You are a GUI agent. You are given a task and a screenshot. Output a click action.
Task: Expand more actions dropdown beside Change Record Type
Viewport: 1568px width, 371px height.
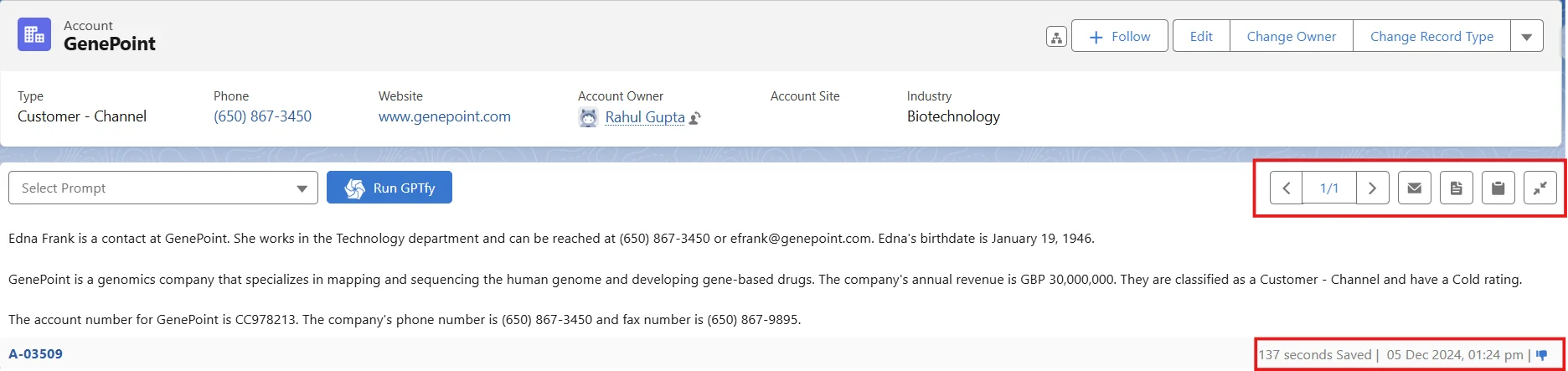1527,37
